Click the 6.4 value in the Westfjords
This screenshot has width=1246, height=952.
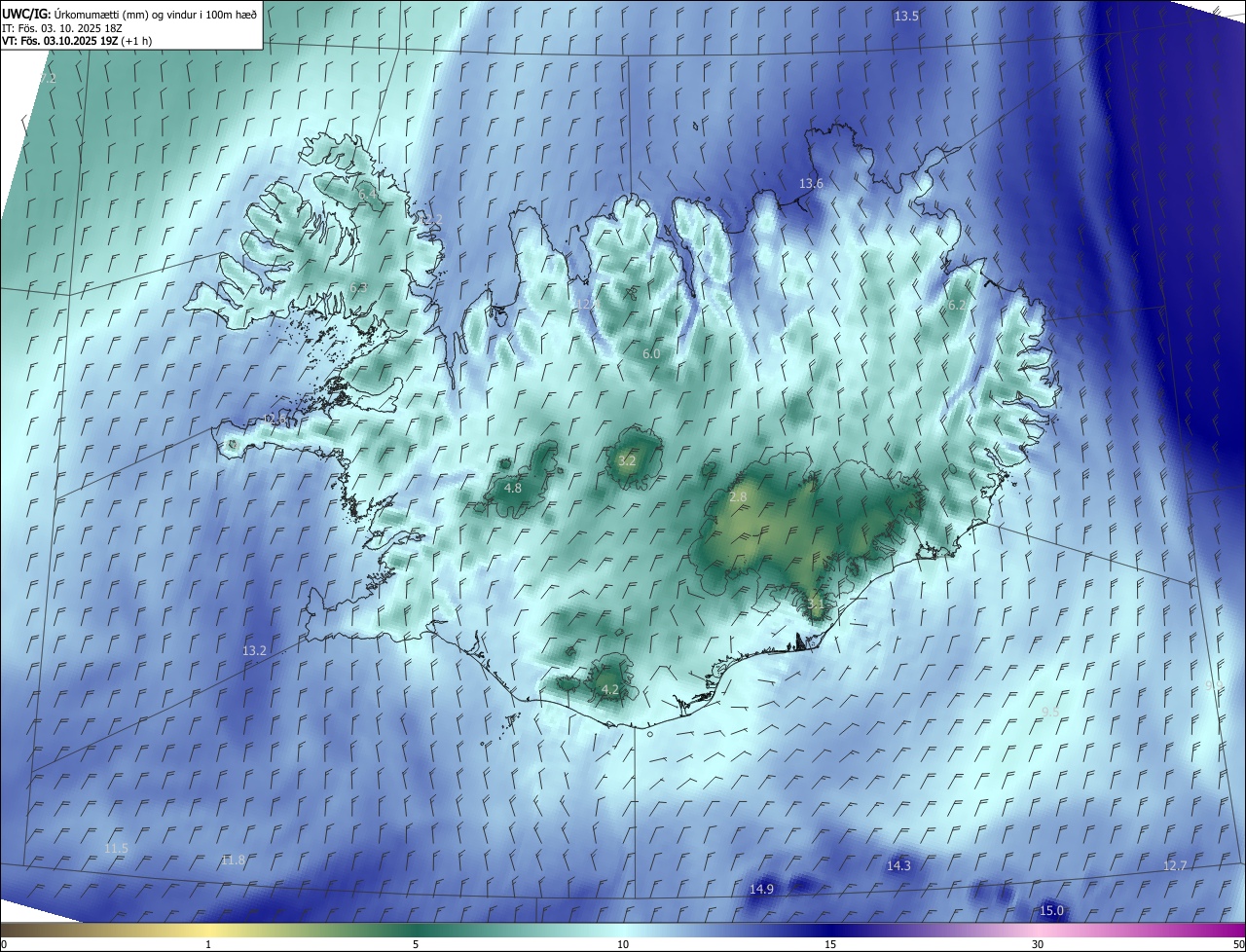[368, 196]
